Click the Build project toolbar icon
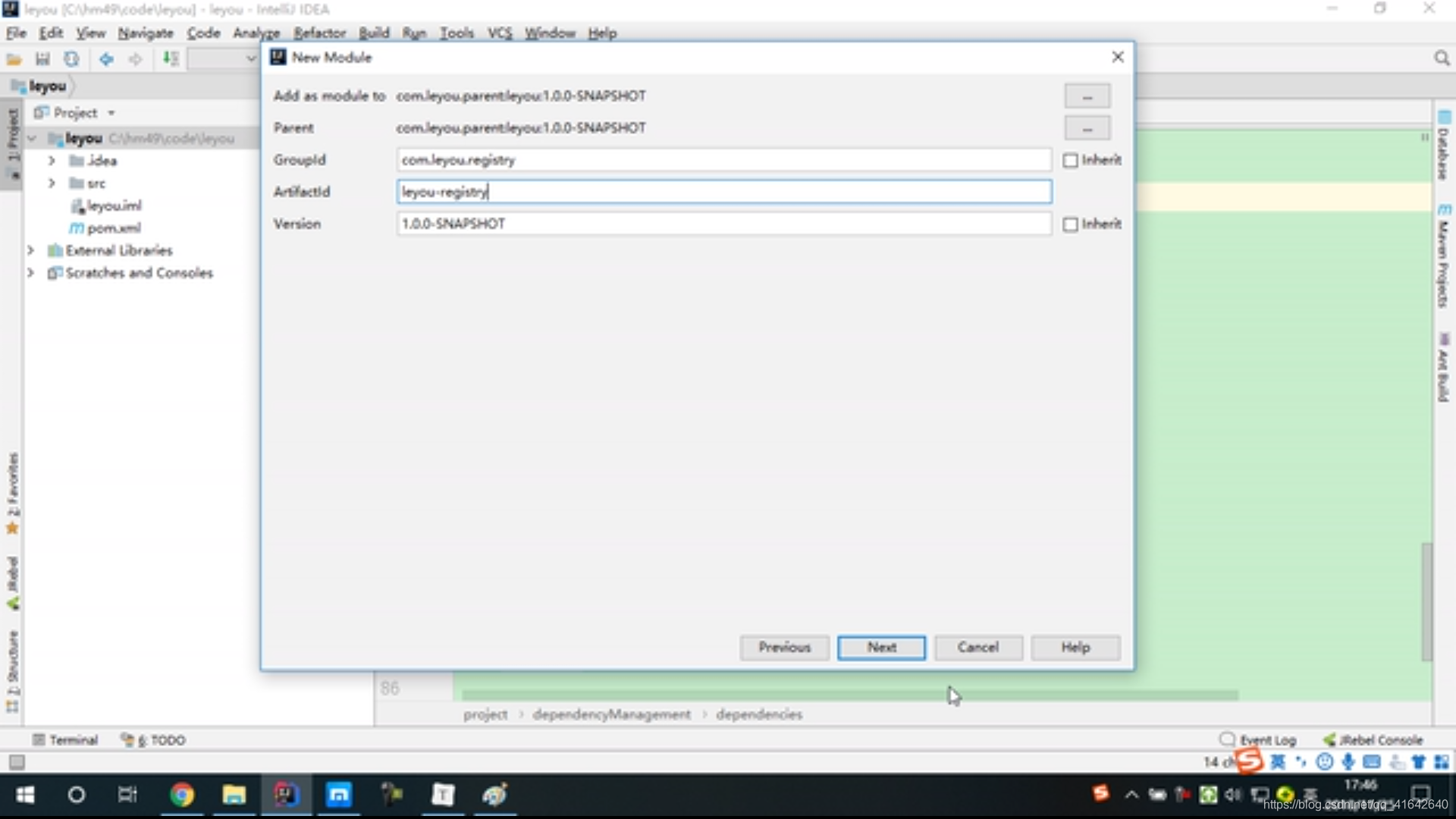The width and height of the screenshot is (1456, 819). click(x=171, y=59)
